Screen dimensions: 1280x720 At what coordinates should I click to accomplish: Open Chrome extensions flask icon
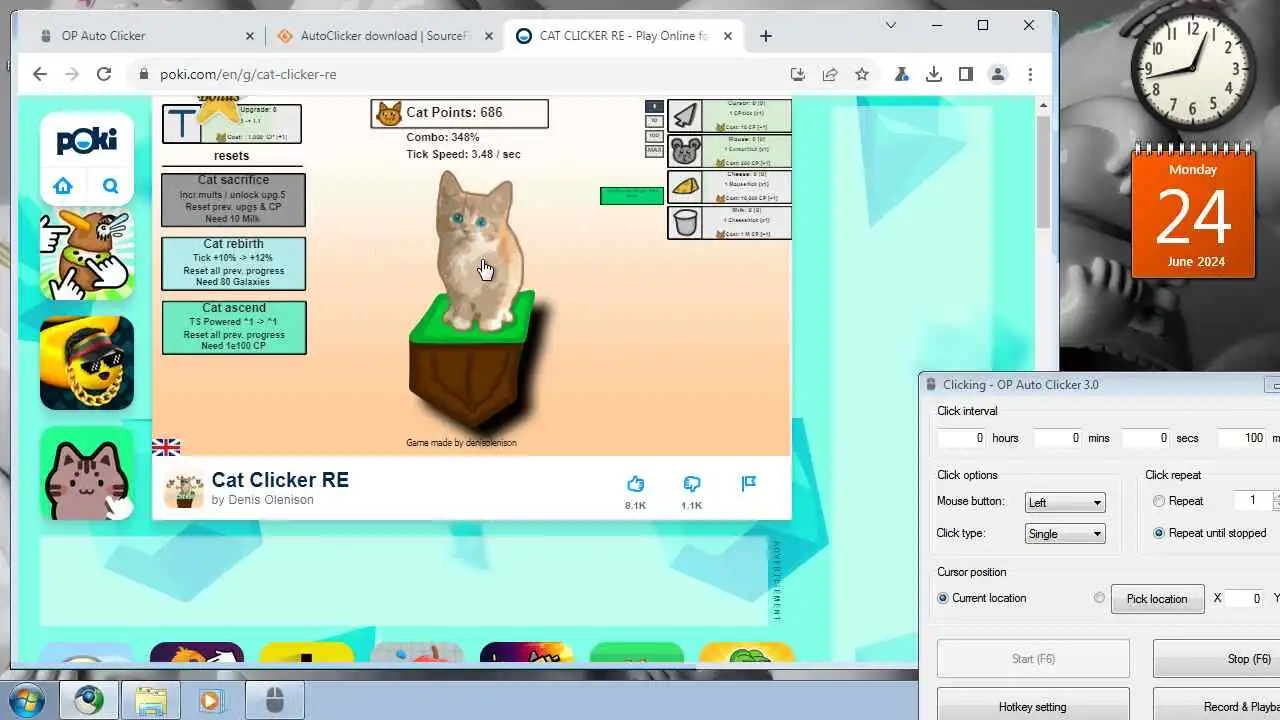pos(902,74)
